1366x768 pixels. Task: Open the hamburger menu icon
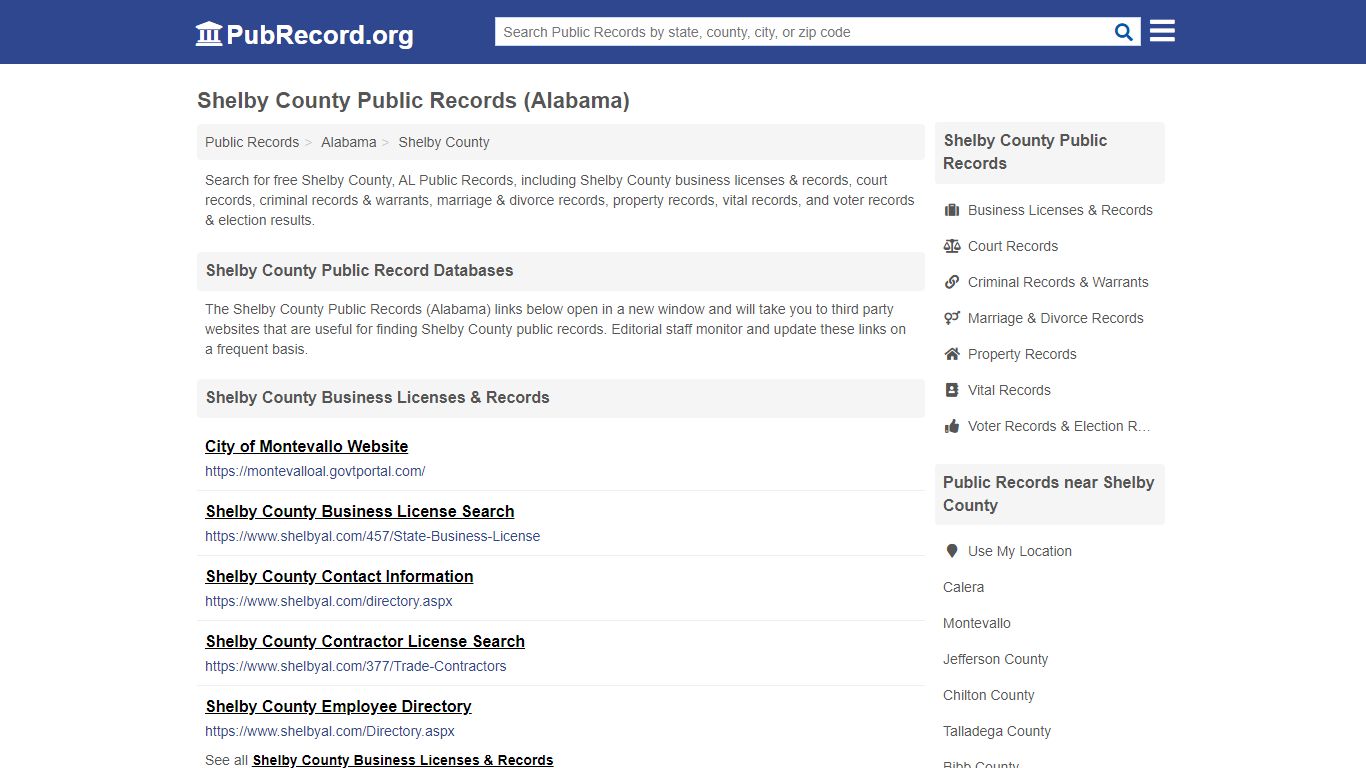(x=1162, y=31)
